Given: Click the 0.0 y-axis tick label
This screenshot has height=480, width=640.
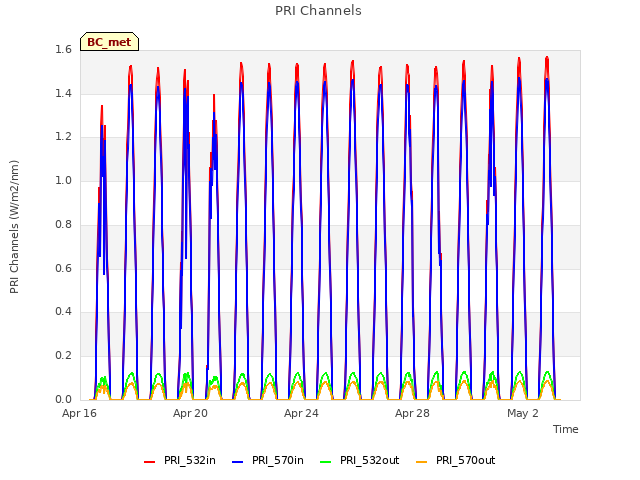Looking at the screenshot, I should point(63,399).
